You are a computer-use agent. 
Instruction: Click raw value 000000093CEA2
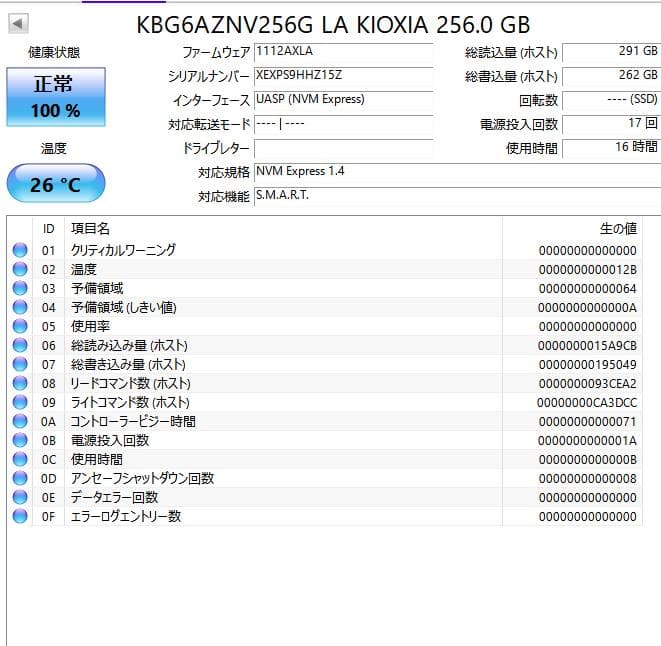point(588,383)
